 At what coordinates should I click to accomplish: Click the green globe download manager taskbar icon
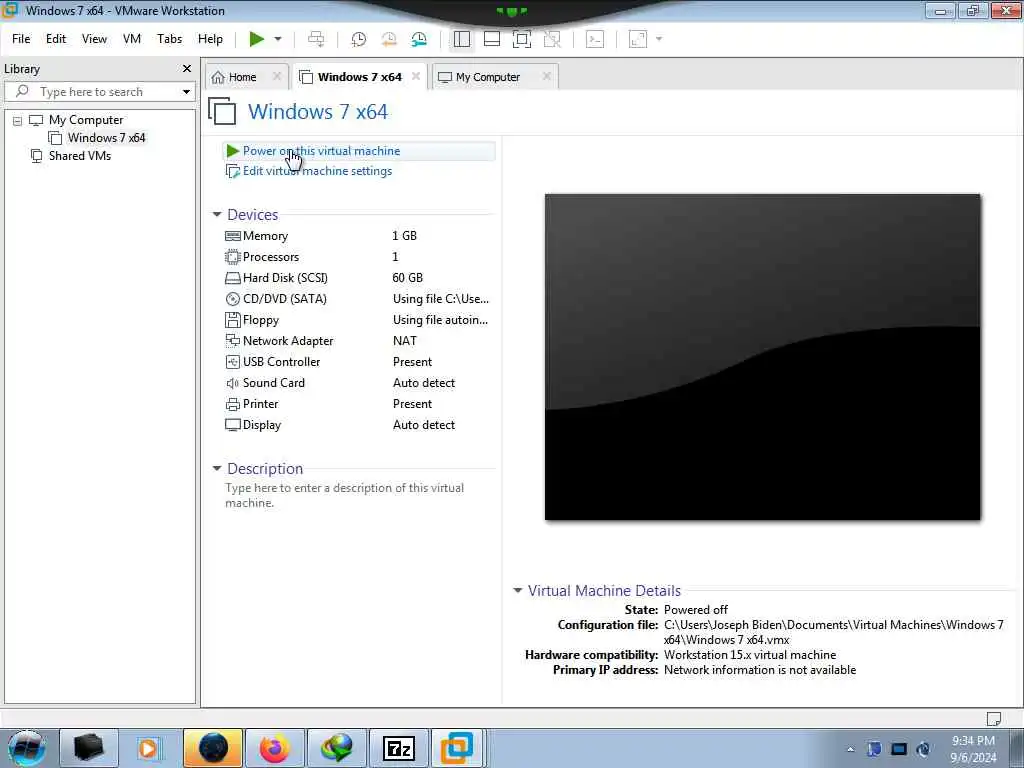(336, 748)
